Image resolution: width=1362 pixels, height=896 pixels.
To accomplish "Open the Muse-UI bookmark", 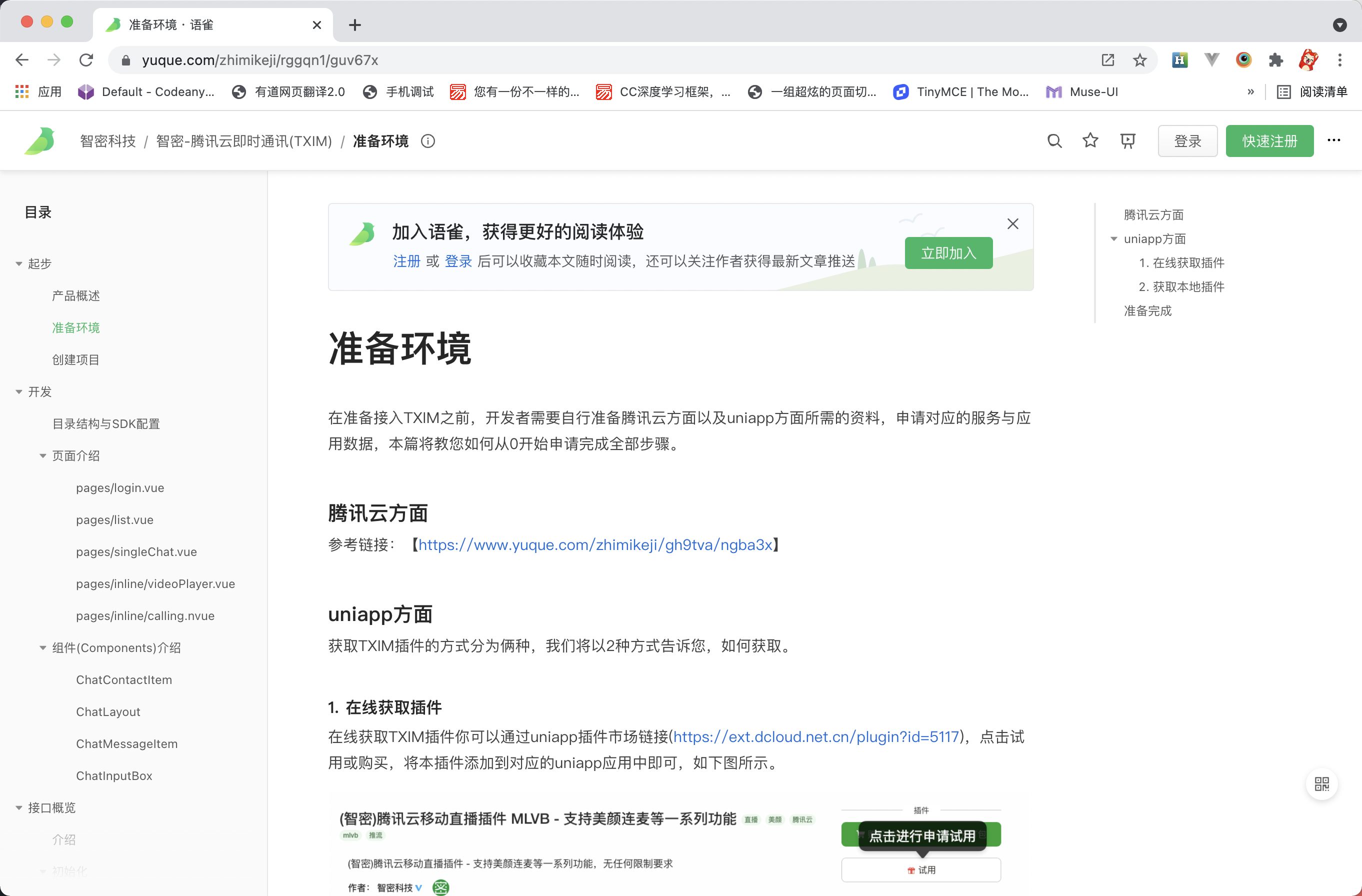I will tap(1082, 91).
